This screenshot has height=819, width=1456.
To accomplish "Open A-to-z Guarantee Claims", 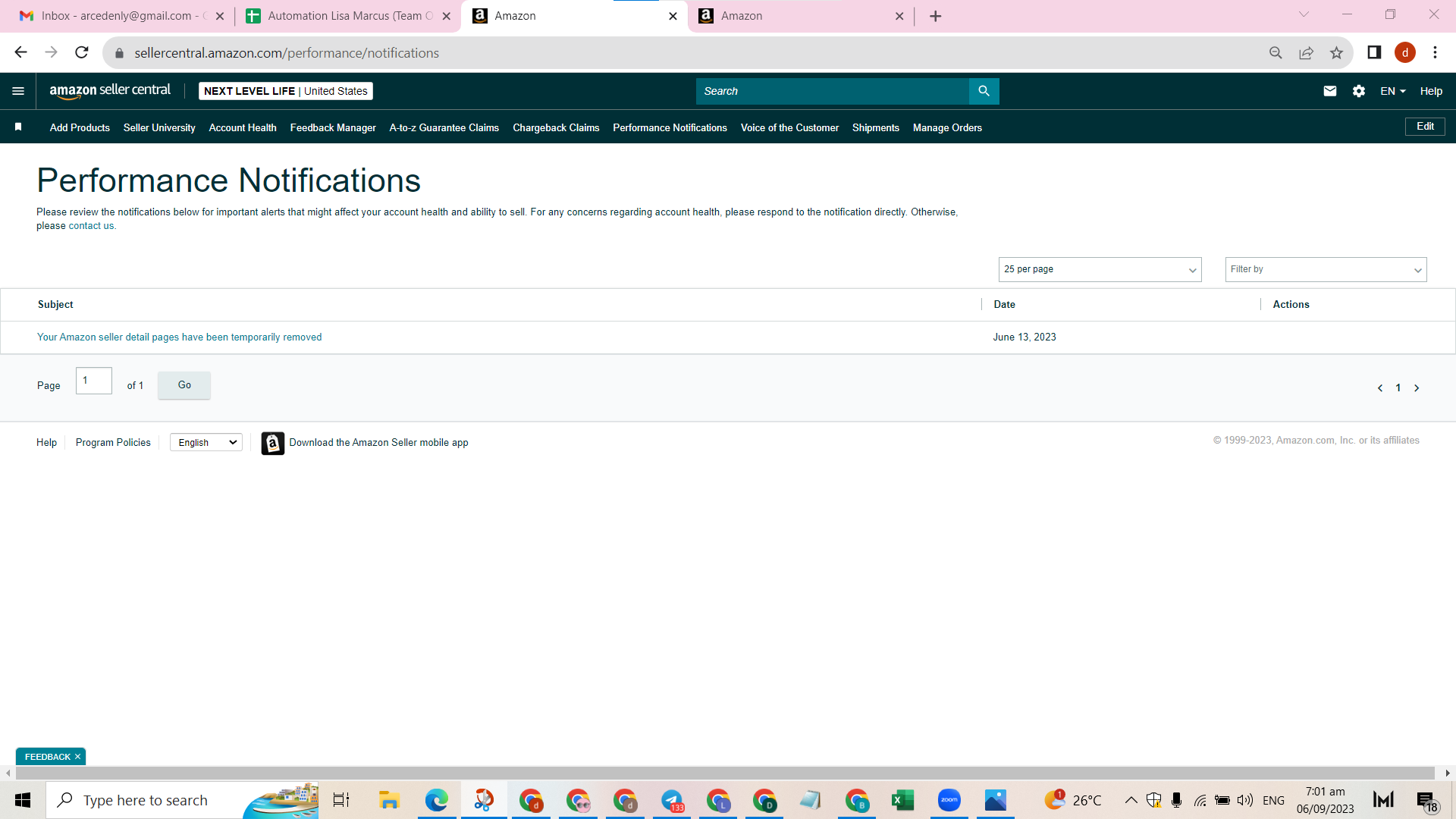I will click(444, 127).
